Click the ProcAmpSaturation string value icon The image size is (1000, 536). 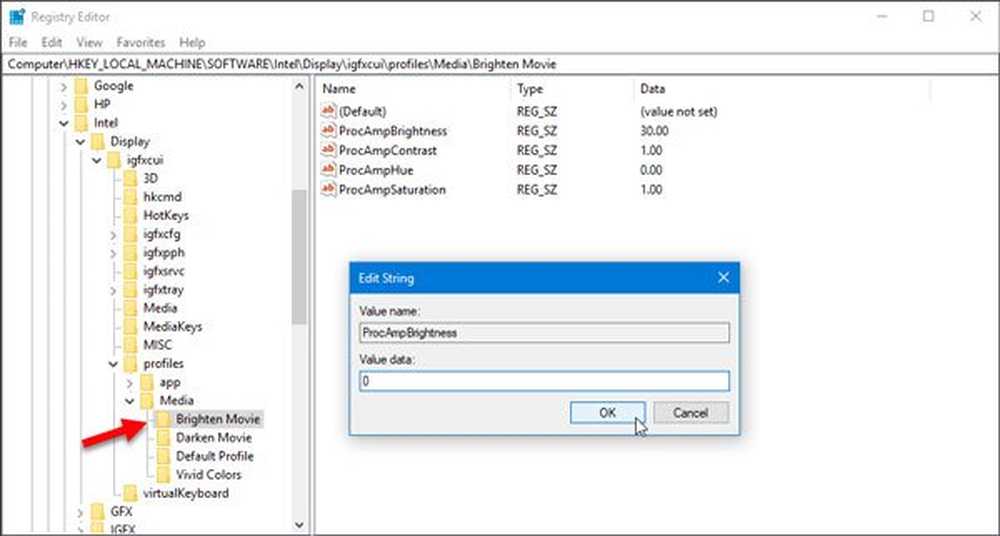(328, 189)
